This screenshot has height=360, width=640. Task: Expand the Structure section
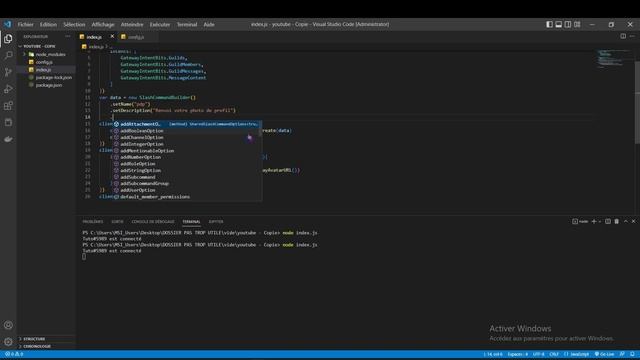click(x=46, y=339)
